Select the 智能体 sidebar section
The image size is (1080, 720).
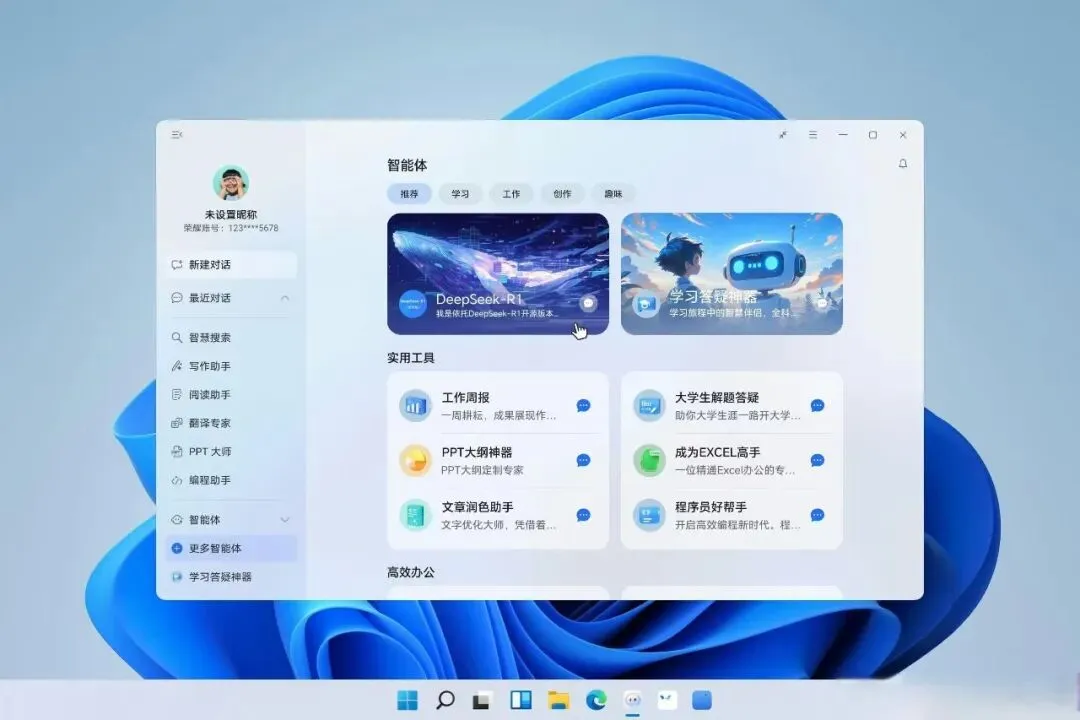231,520
